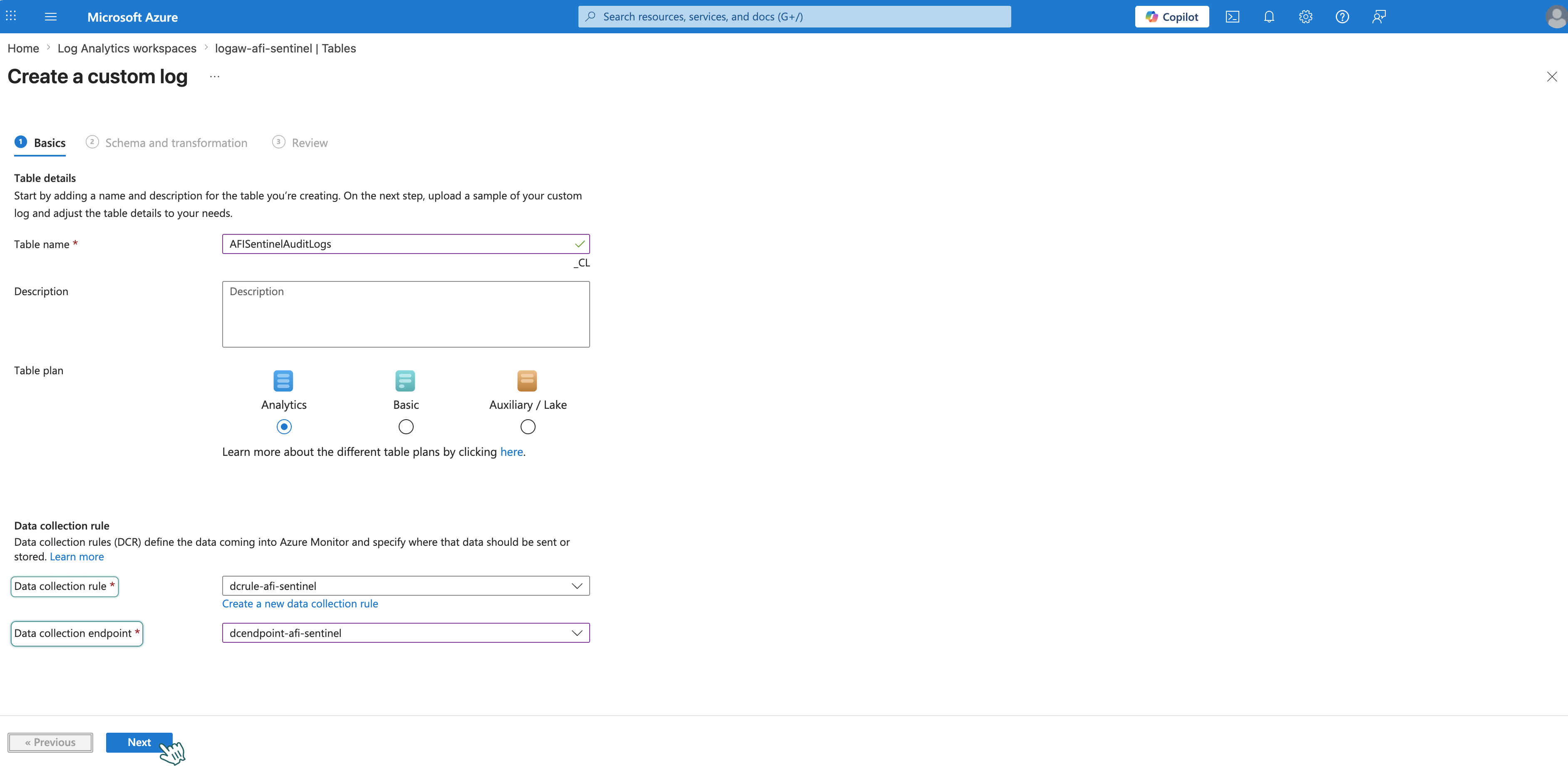The height and width of the screenshot is (766, 1568).
Task: Click Create a new data collection rule
Action: (x=300, y=603)
